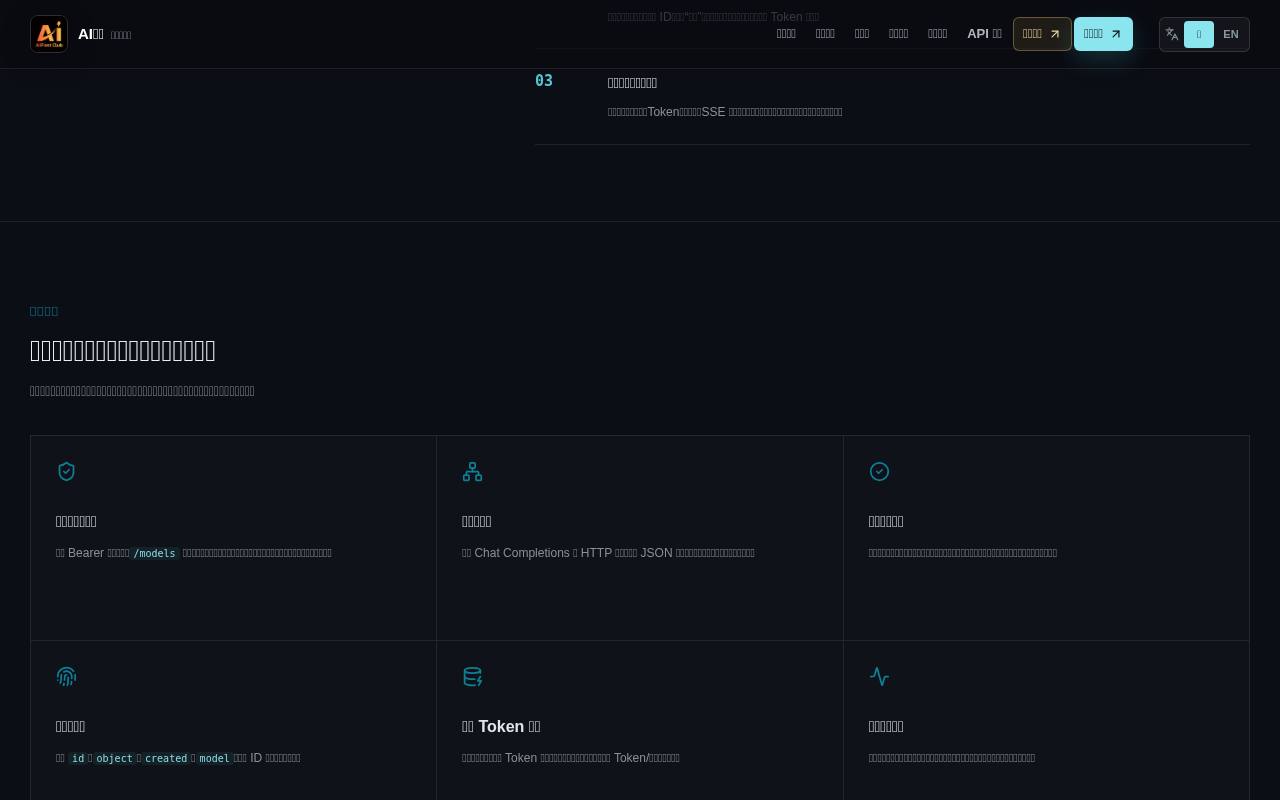Image resolution: width=1280 pixels, height=800 pixels.
Task: Click the gold-outlined header button with arrow
Action: coord(1042,34)
